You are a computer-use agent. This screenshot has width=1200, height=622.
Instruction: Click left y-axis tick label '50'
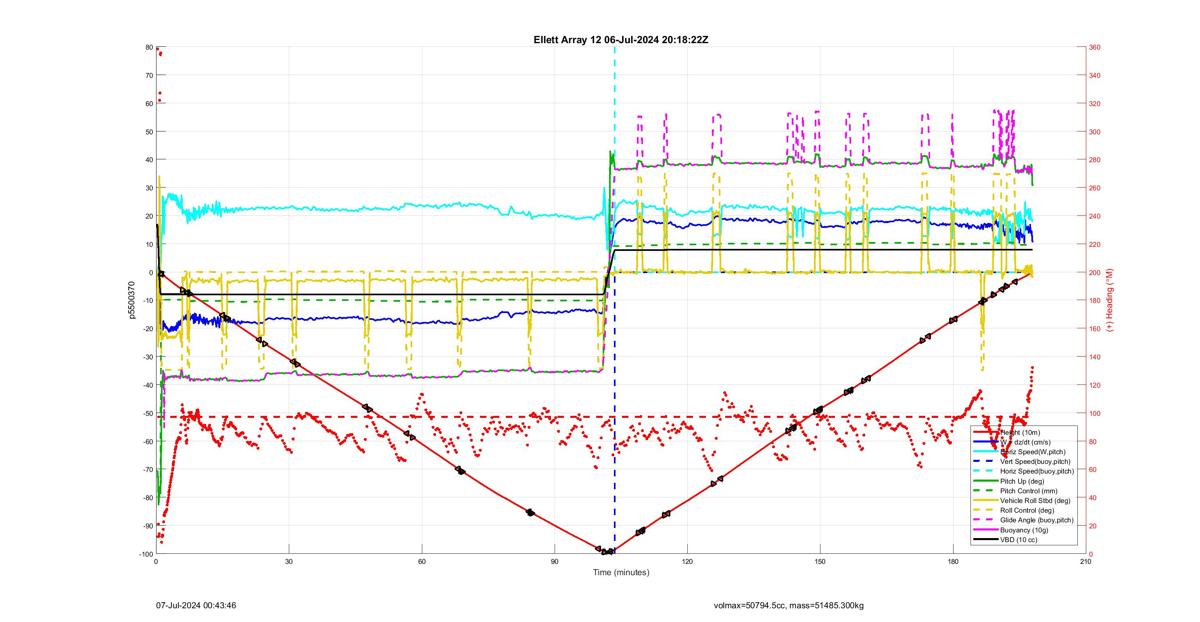click(148, 132)
